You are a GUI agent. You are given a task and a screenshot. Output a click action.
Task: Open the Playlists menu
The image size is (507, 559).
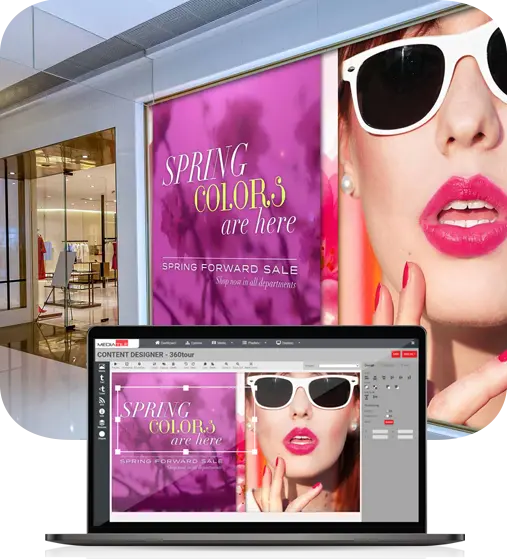251,343
